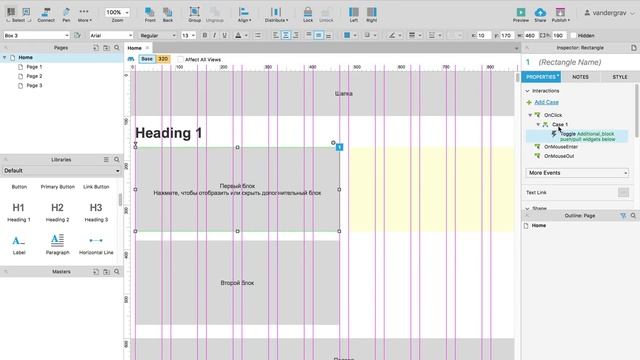640x360 pixels.
Task: Align text center
Action: click(286, 36)
